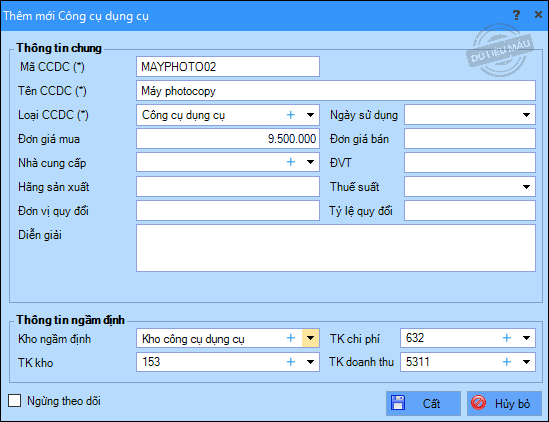Image resolution: width=549 pixels, height=422 pixels.
Task: Click the blue floppy disk save icon
Action: (x=398, y=403)
